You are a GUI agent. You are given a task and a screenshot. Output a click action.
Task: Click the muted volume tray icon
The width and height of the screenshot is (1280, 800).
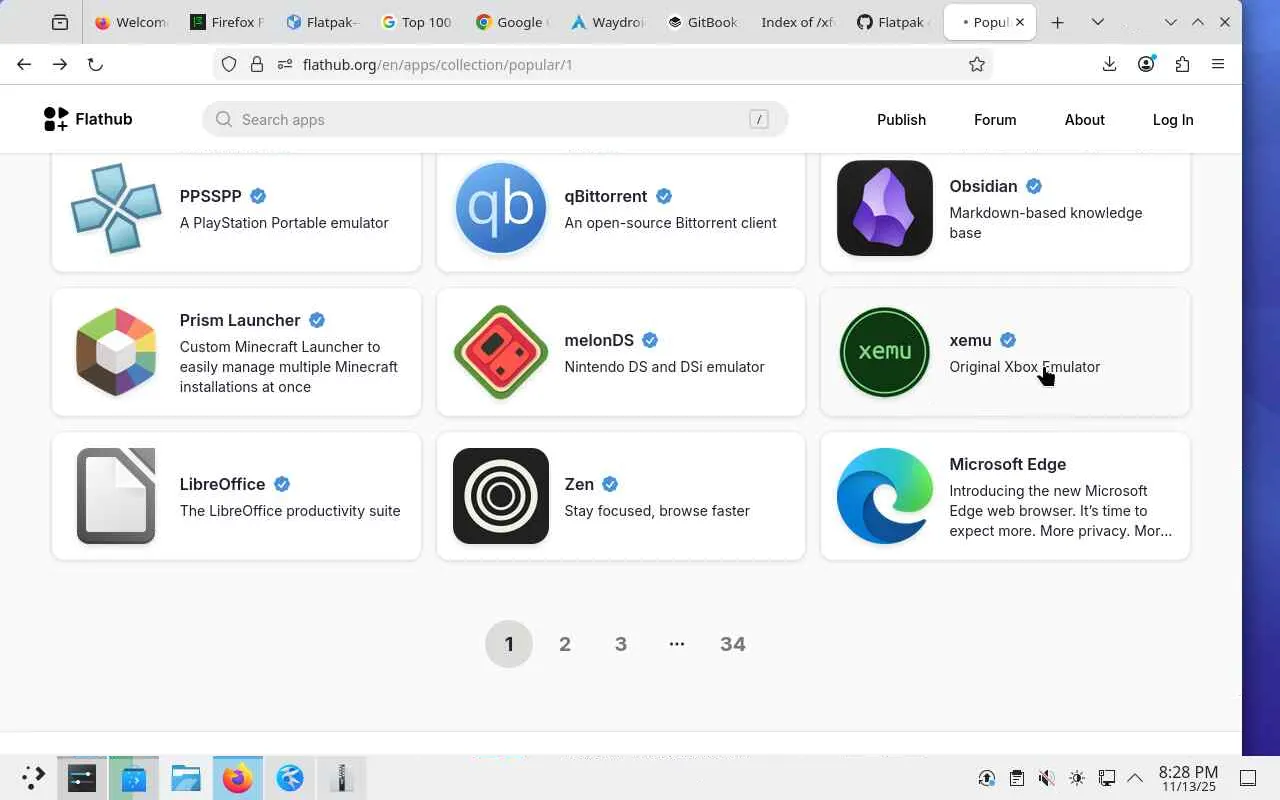click(x=1046, y=778)
